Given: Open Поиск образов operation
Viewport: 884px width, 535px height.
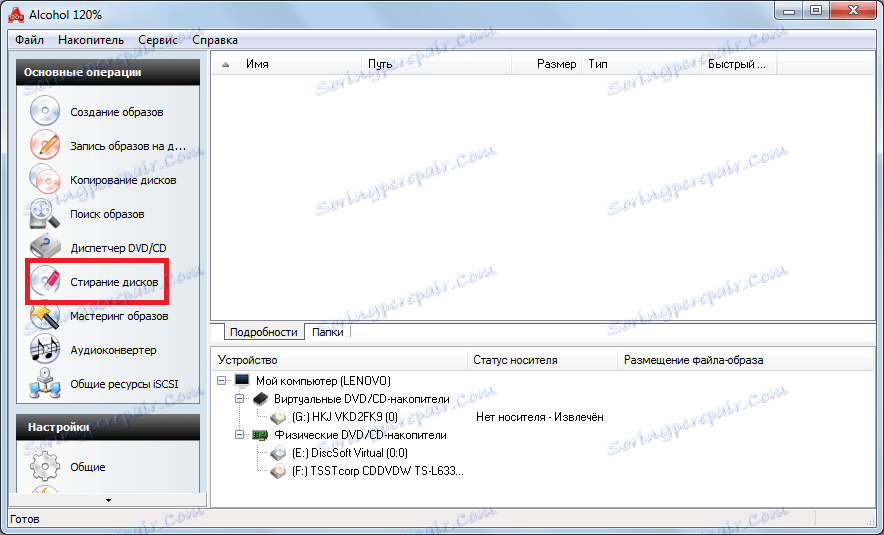Looking at the screenshot, I should (x=107, y=214).
